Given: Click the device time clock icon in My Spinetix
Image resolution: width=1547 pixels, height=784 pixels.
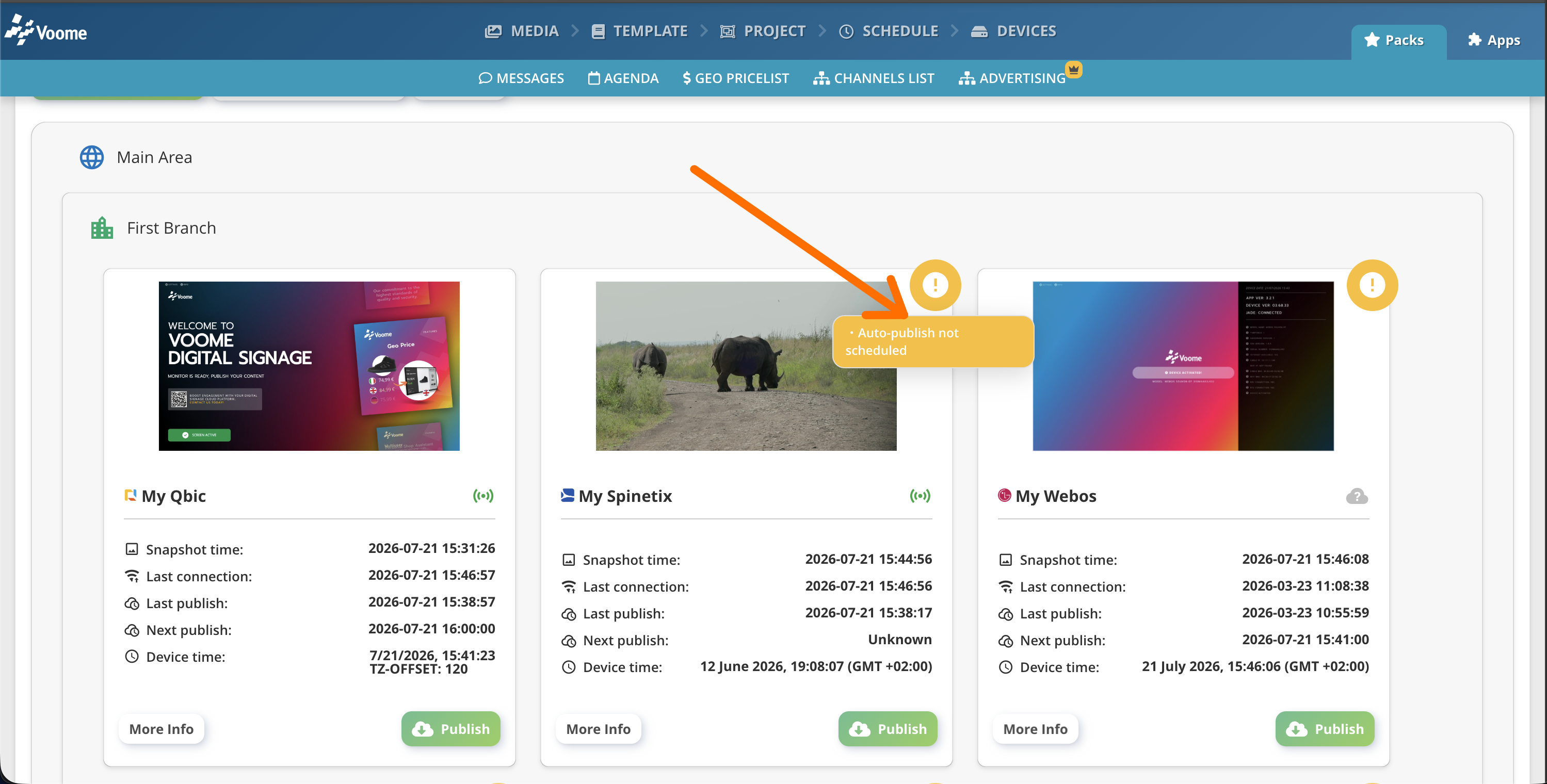Looking at the screenshot, I should pos(569,667).
